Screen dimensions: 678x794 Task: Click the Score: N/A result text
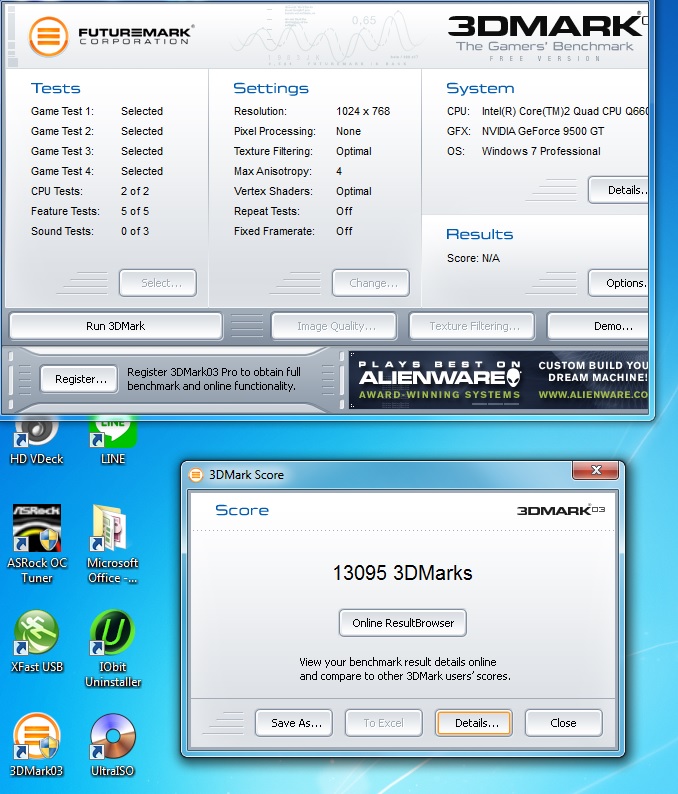(x=473, y=258)
